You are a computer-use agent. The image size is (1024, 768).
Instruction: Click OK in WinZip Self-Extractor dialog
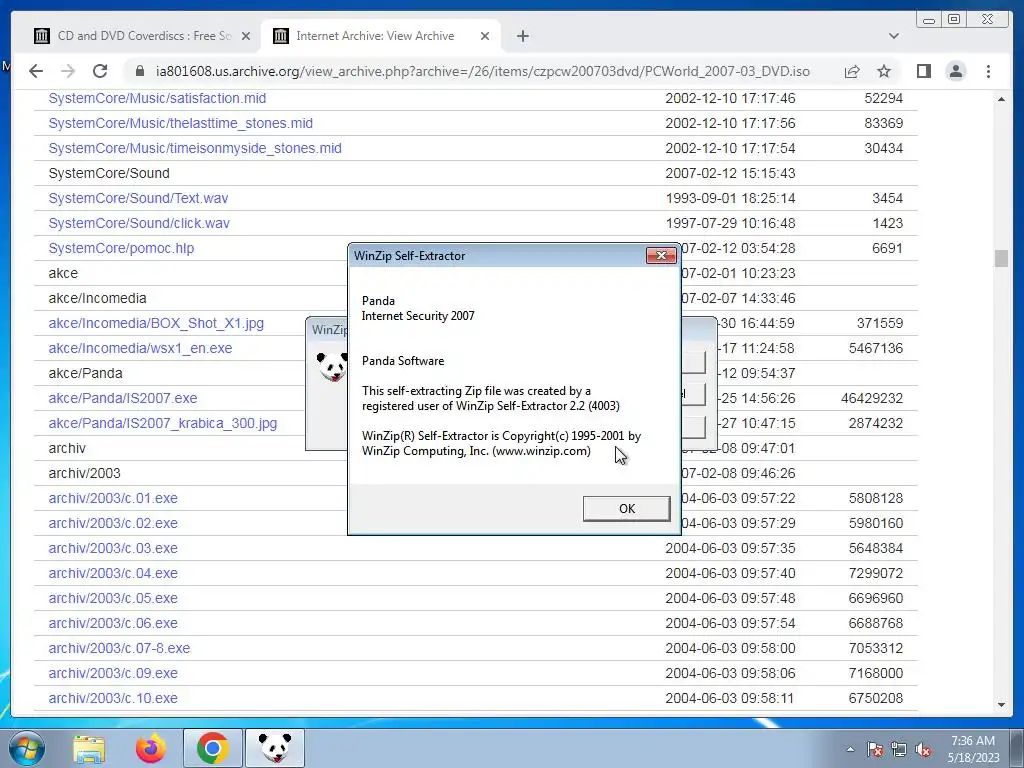[626, 509]
